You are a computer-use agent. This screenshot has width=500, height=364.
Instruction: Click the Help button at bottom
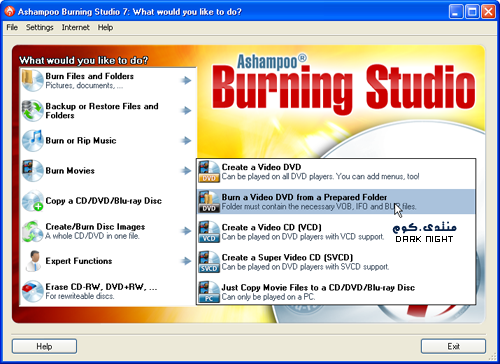click(x=44, y=346)
